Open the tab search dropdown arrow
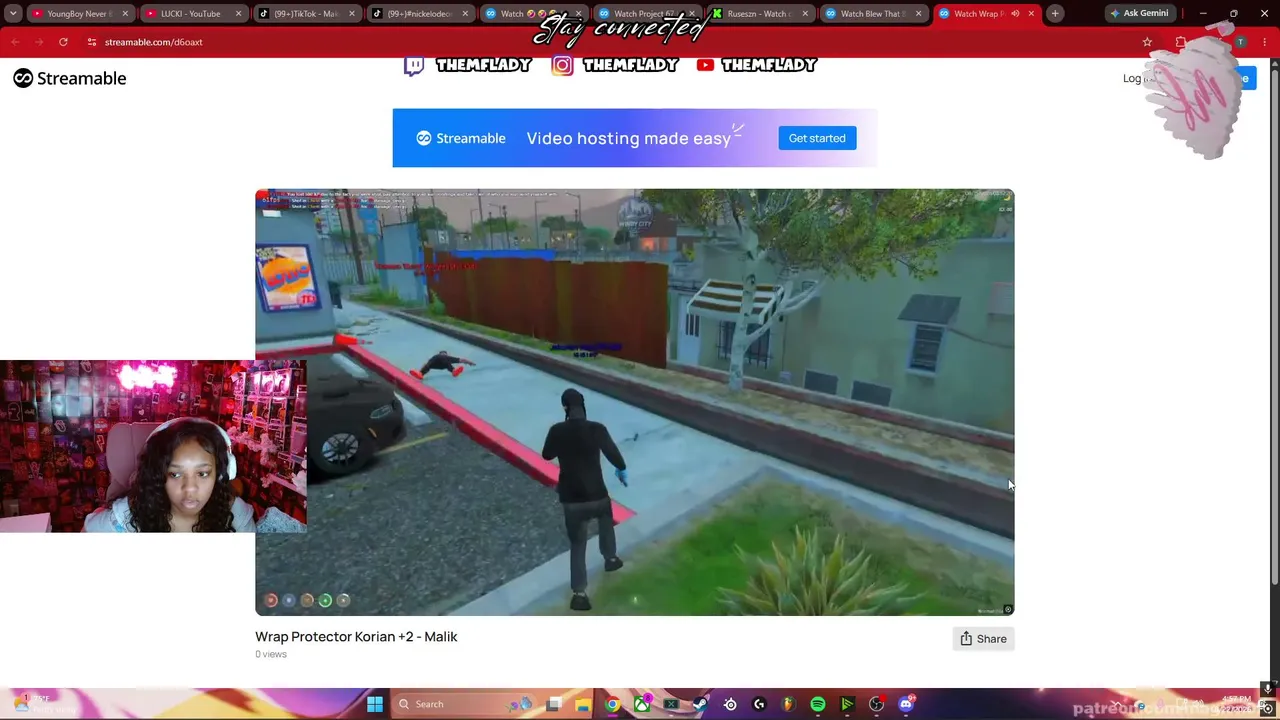Screen dimensions: 1280x720 coord(13,14)
